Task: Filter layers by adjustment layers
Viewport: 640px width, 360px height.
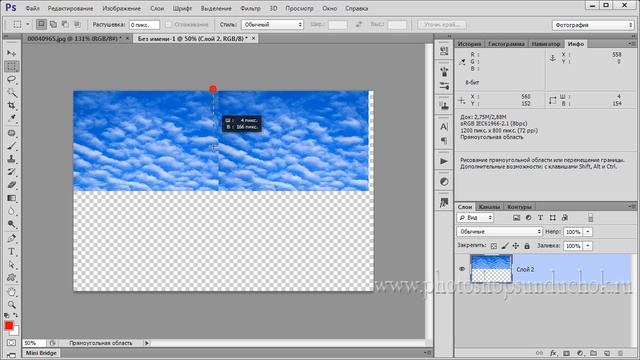Action: click(529, 218)
